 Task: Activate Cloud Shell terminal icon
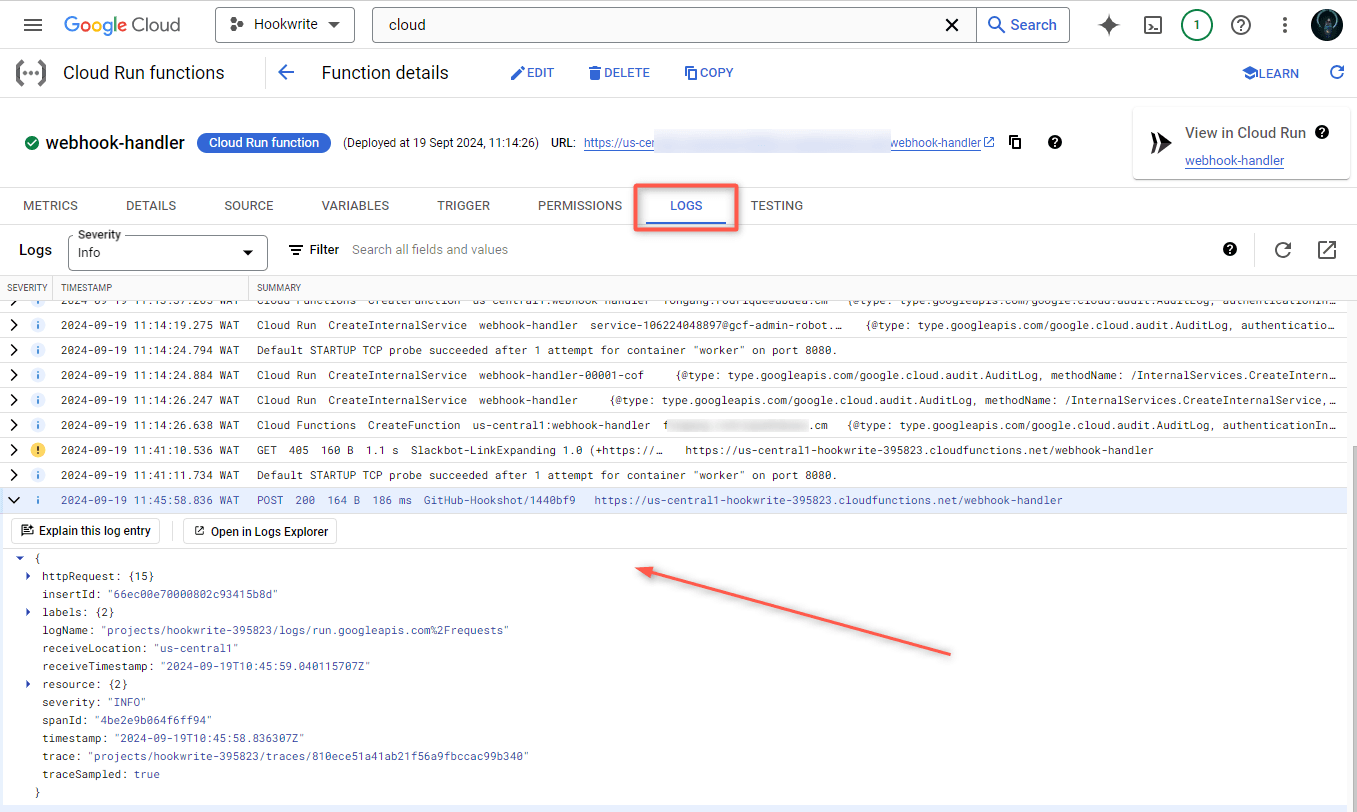(1152, 24)
